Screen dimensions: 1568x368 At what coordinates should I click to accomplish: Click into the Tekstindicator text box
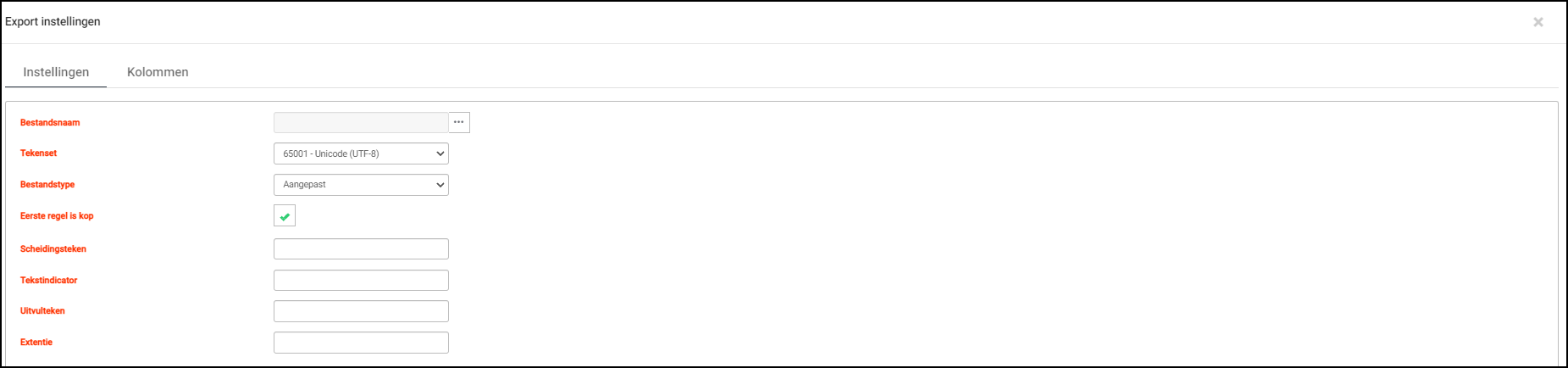(361, 281)
